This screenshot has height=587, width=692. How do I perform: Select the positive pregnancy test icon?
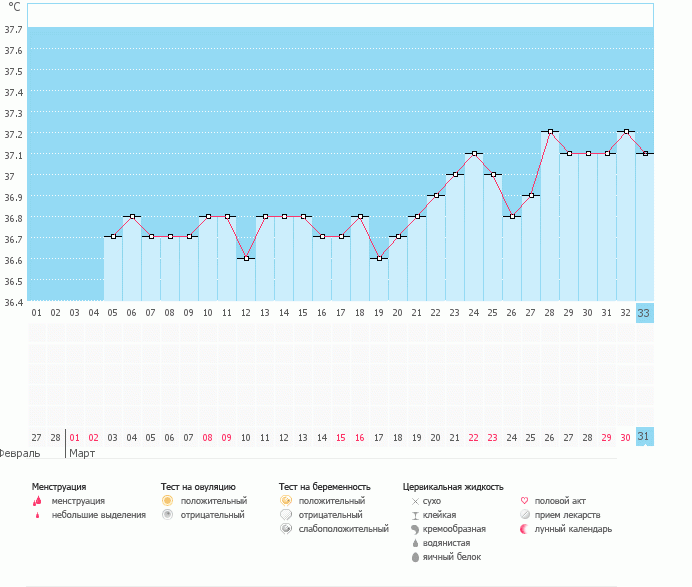pyautogui.click(x=286, y=500)
